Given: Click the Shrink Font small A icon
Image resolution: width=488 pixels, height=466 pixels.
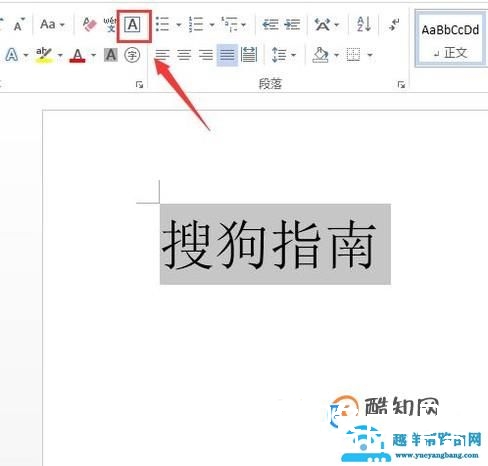Looking at the screenshot, I should pyautogui.click(x=19, y=24).
